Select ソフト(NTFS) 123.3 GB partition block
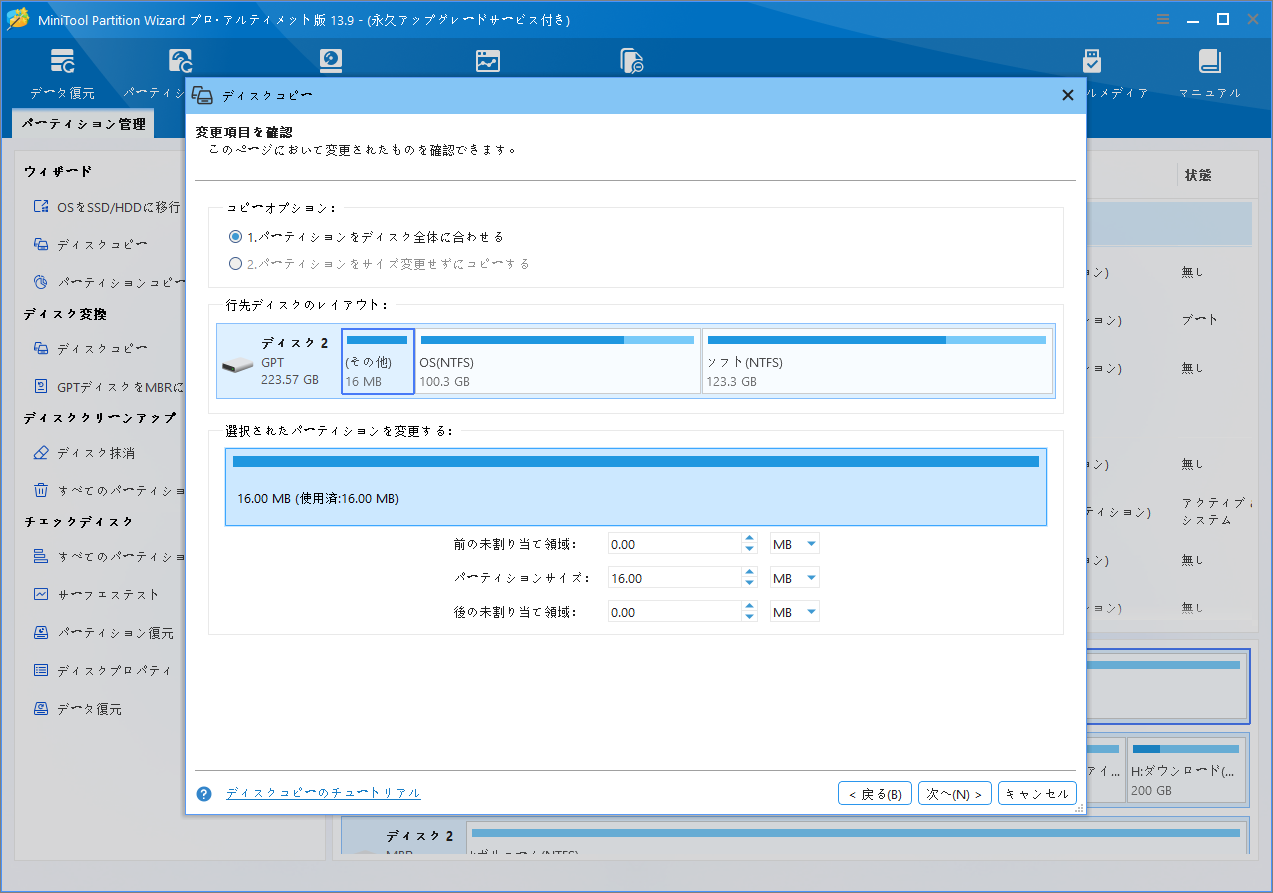The image size is (1273, 893). 878,361
